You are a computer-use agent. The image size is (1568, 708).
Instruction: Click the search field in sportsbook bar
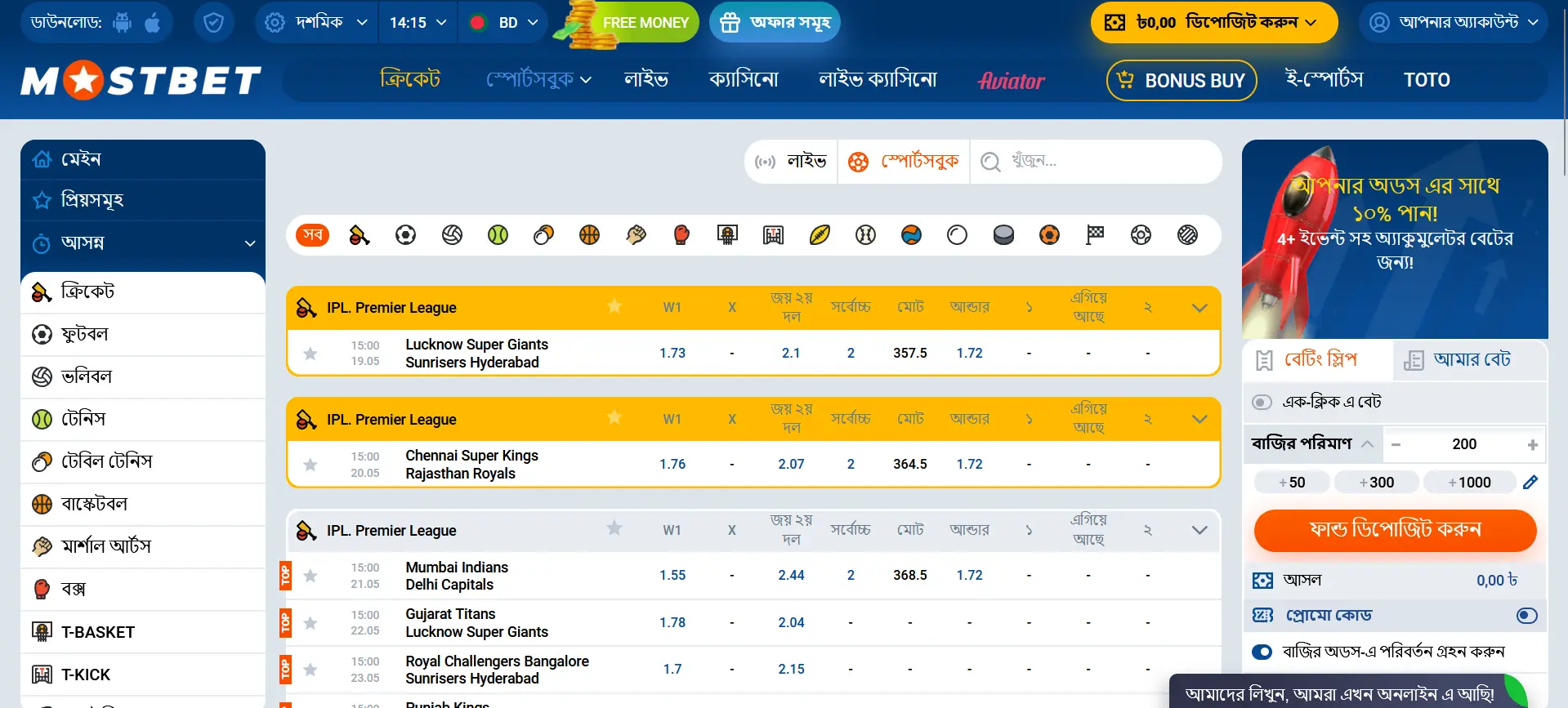[1097, 162]
